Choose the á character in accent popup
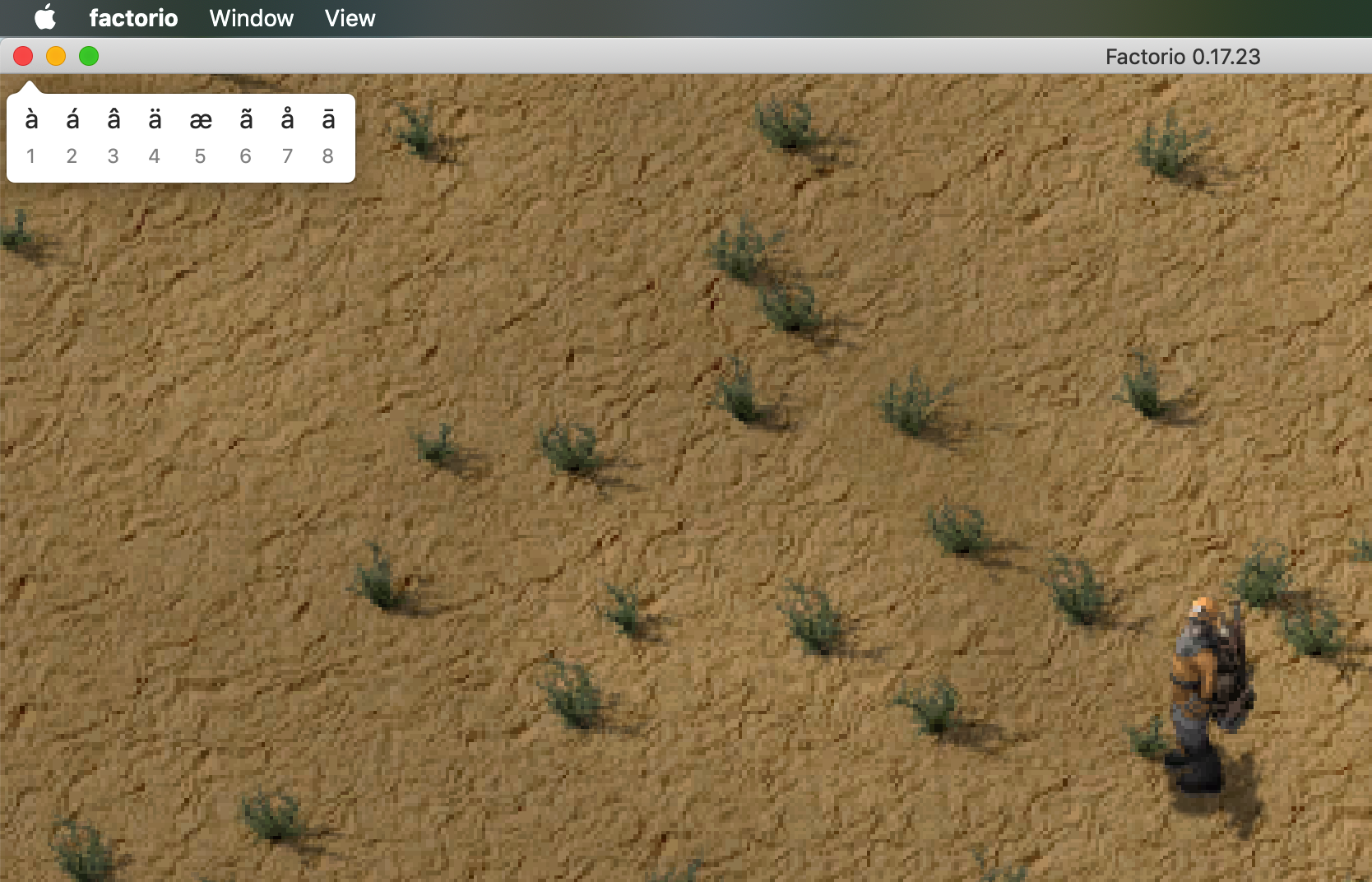The width and height of the screenshot is (1372, 882). tap(72, 121)
